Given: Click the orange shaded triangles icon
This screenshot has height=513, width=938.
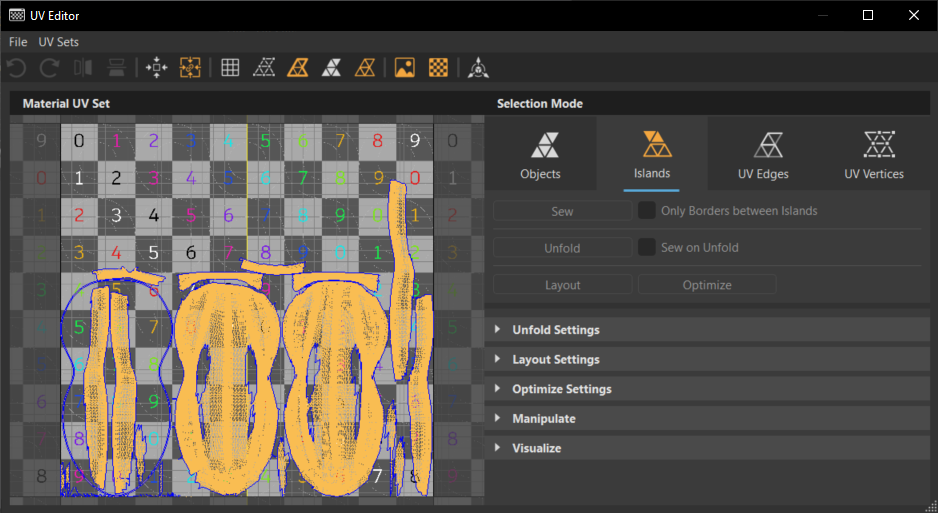Looking at the screenshot, I should coord(297,68).
